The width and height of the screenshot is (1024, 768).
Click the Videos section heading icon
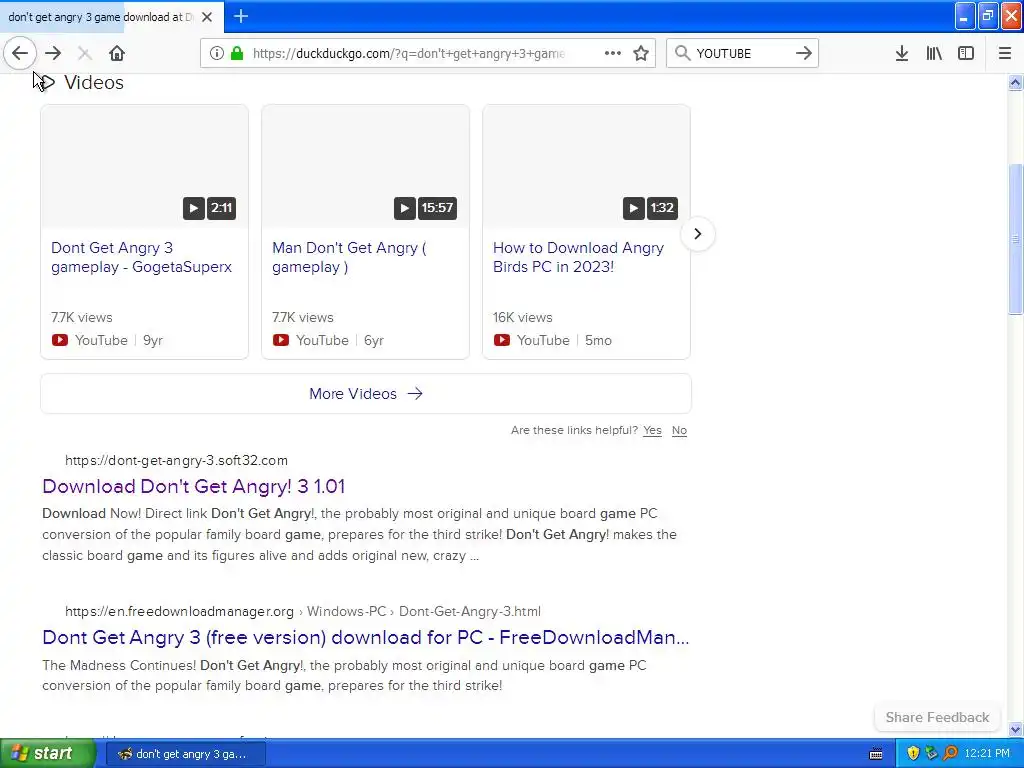pos(48,82)
